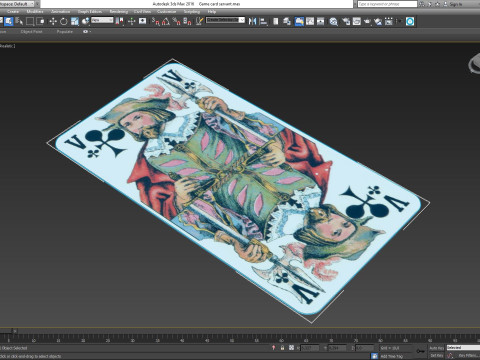
Task: Open the Graph Editors menu
Action: coord(90,12)
